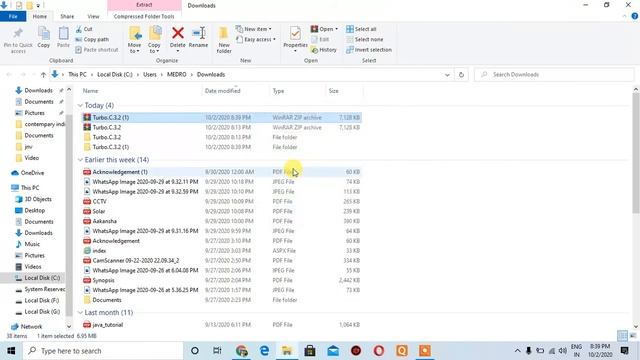
Task: Click the History button
Action: 324,50
